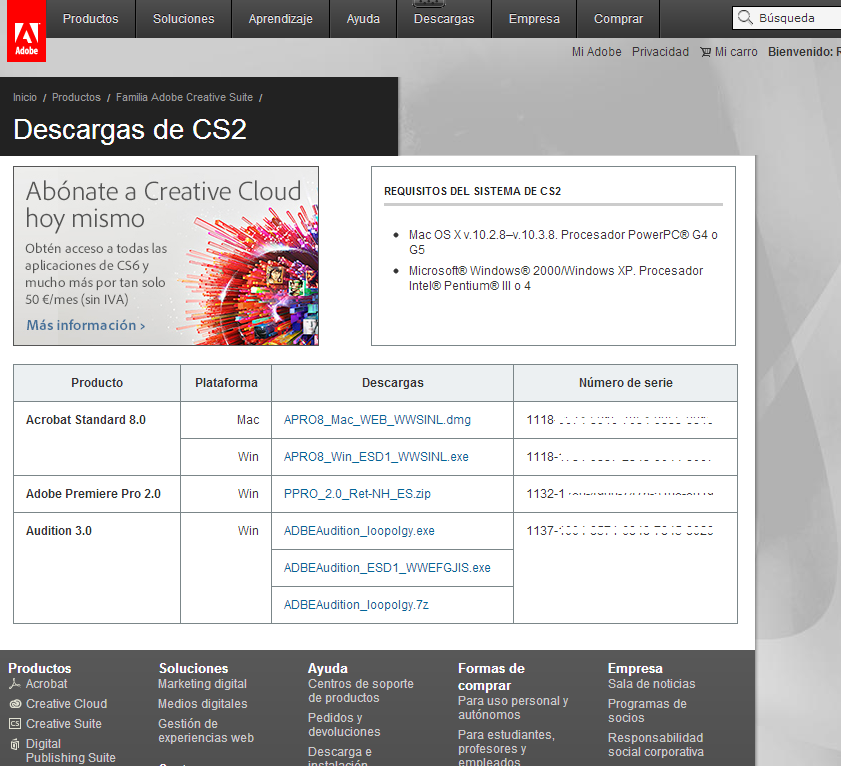
Task: Open Responsabilidad social corporativa link
Action: click(656, 745)
